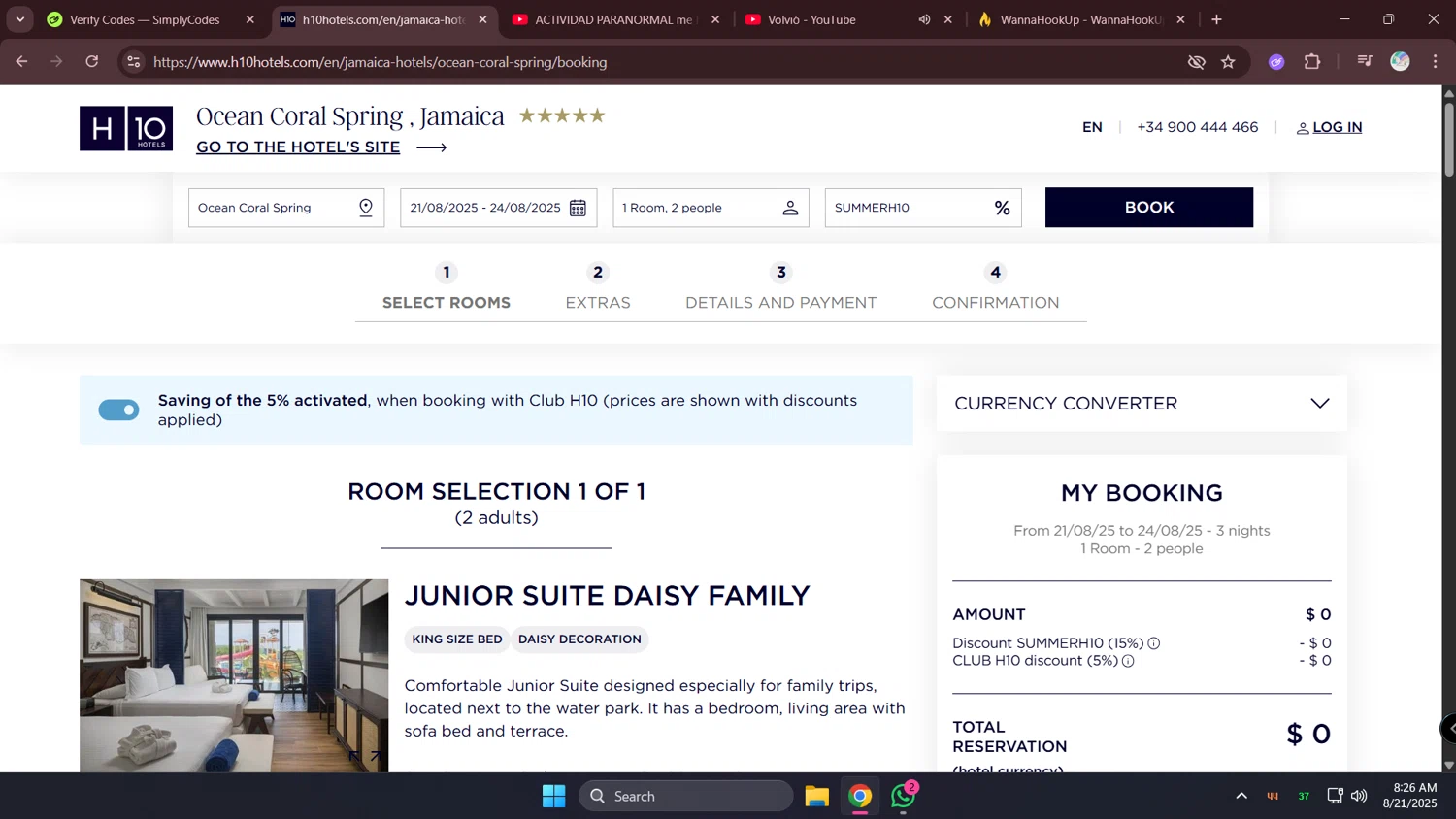
Task: Mute the Volvió YouTube tab speaker icon
Action: click(924, 19)
